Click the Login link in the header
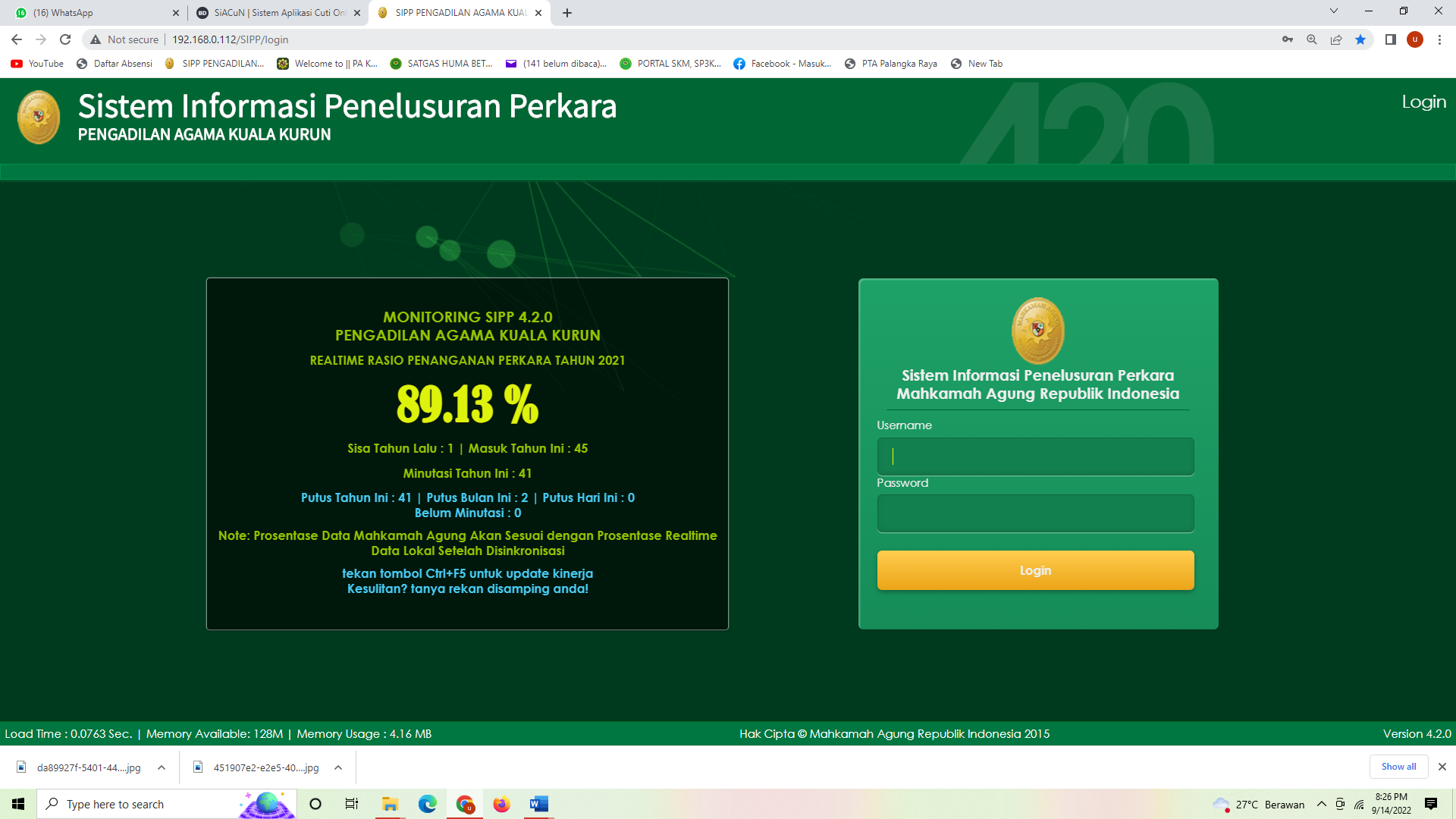 (1423, 102)
